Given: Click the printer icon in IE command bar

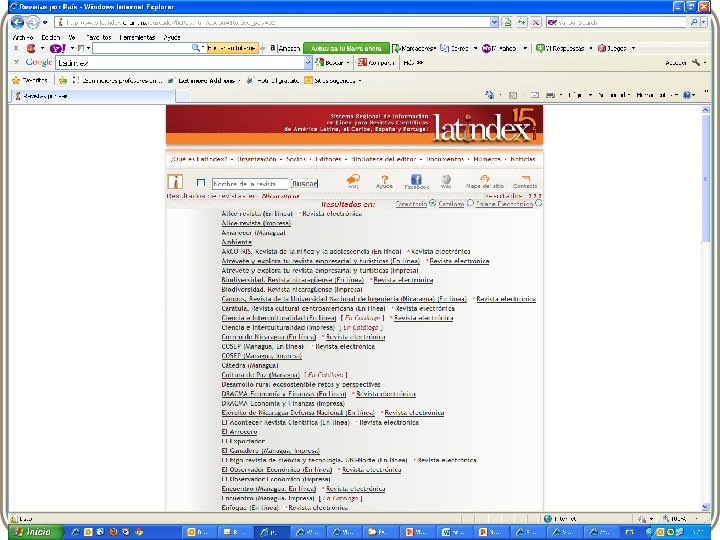Looking at the screenshot, I should 550,95.
